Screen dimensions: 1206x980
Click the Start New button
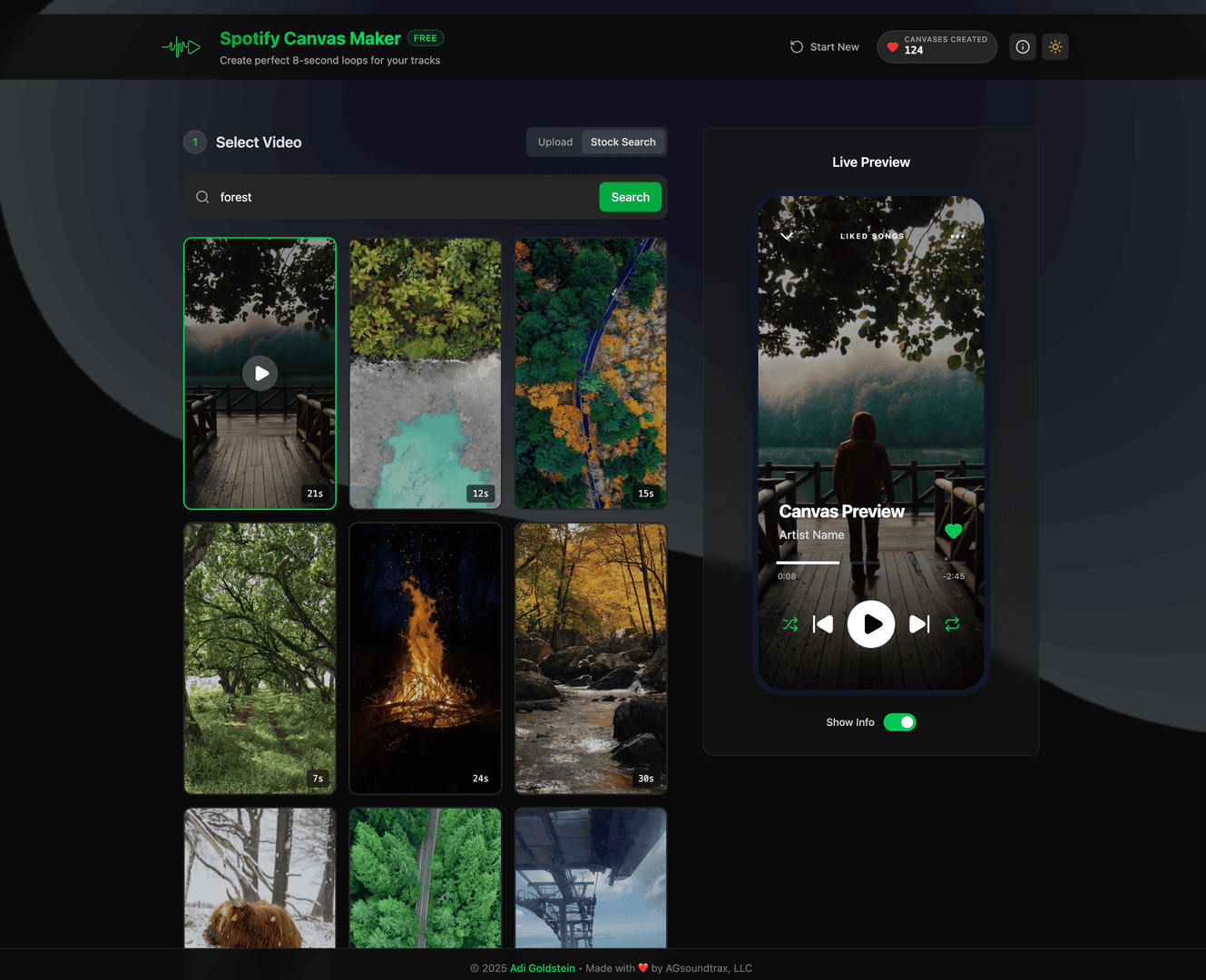point(824,47)
